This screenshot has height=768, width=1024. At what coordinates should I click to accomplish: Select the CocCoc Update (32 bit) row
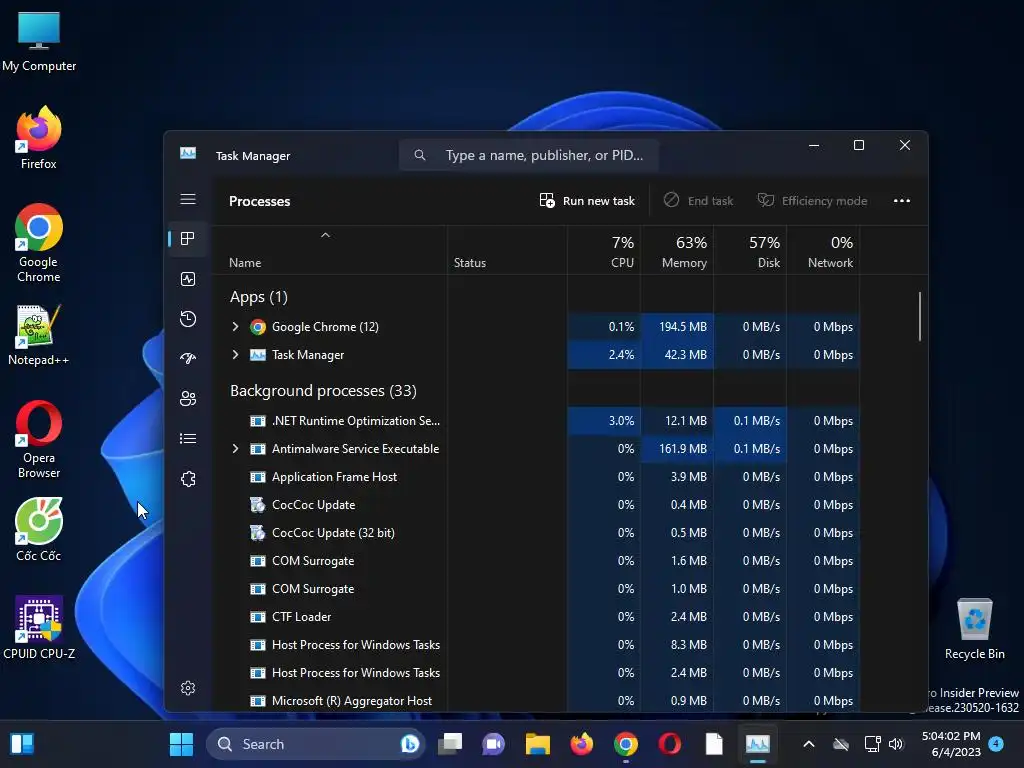[536, 533]
